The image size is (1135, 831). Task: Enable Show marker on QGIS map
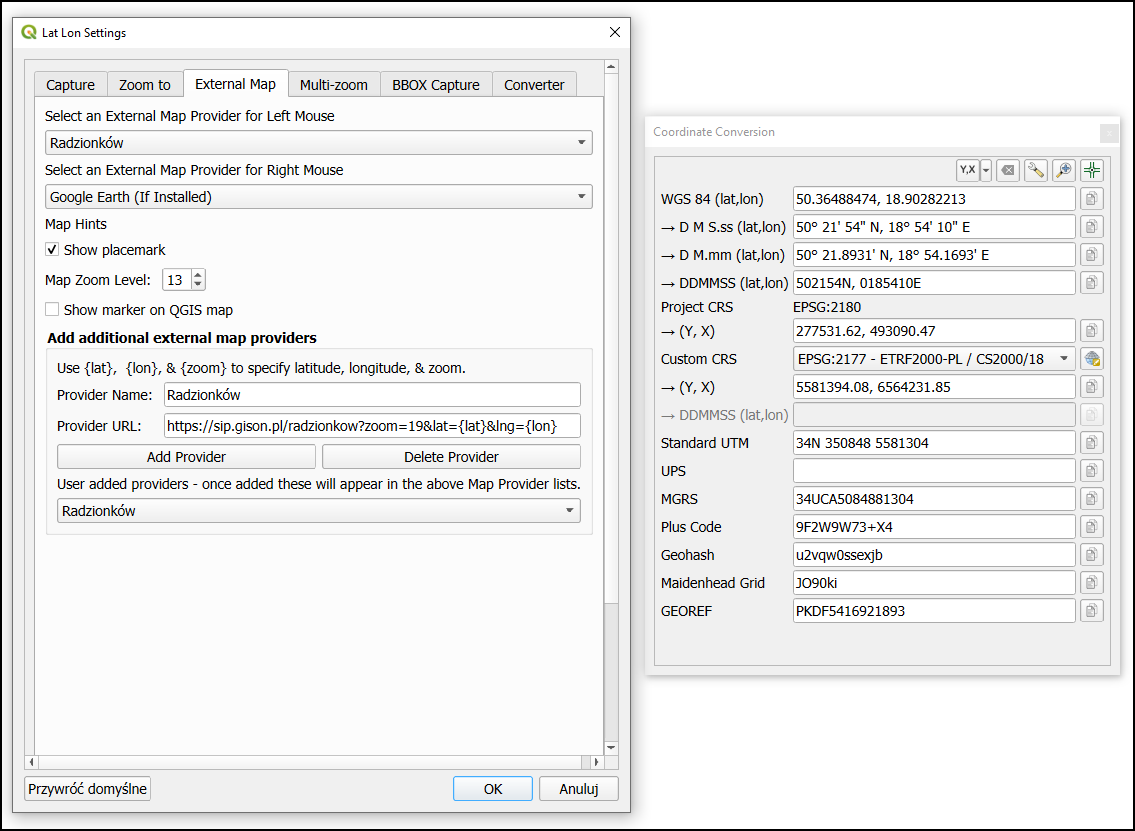pos(53,310)
